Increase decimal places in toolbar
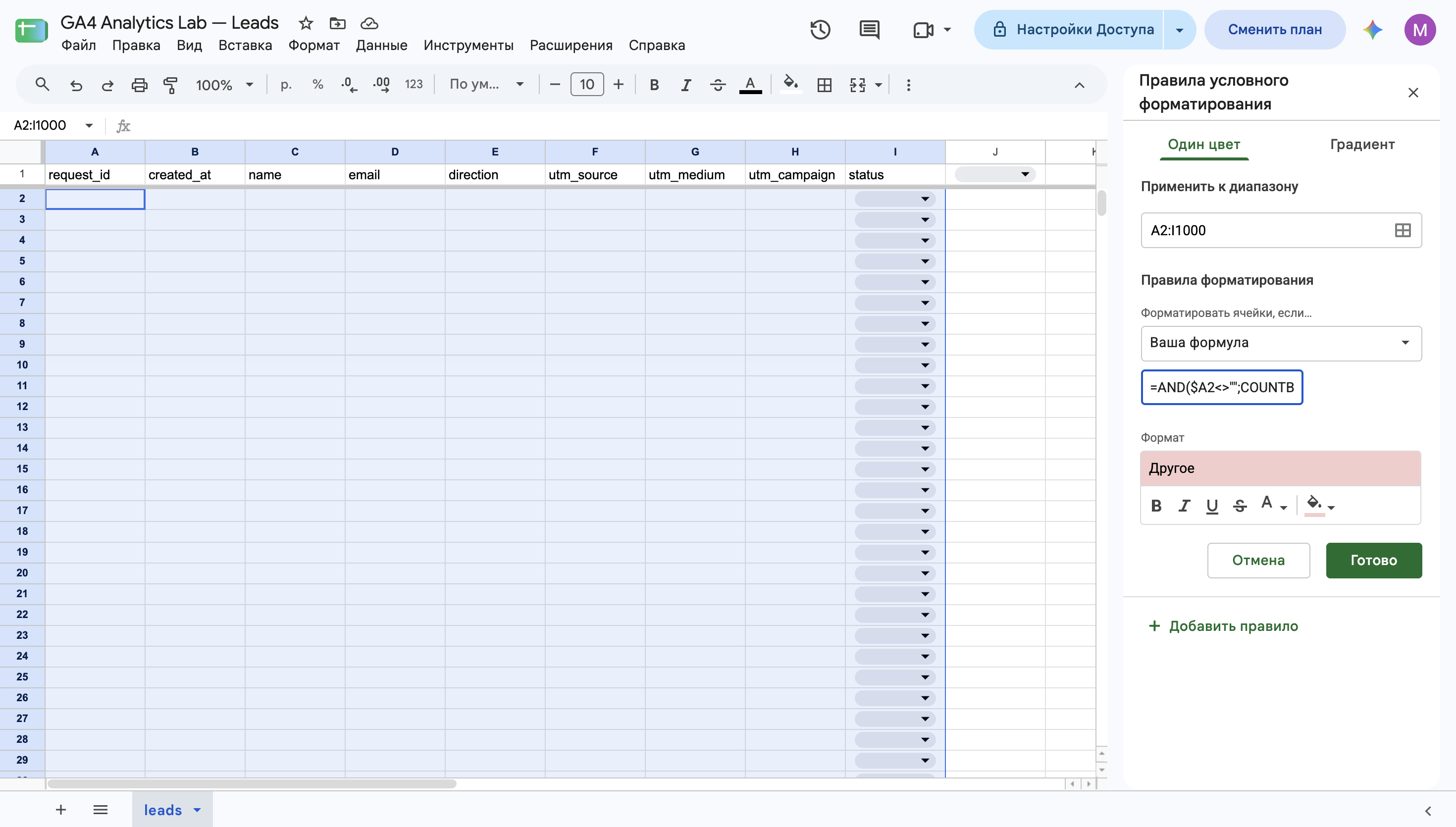The width and height of the screenshot is (1456, 827). click(381, 85)
